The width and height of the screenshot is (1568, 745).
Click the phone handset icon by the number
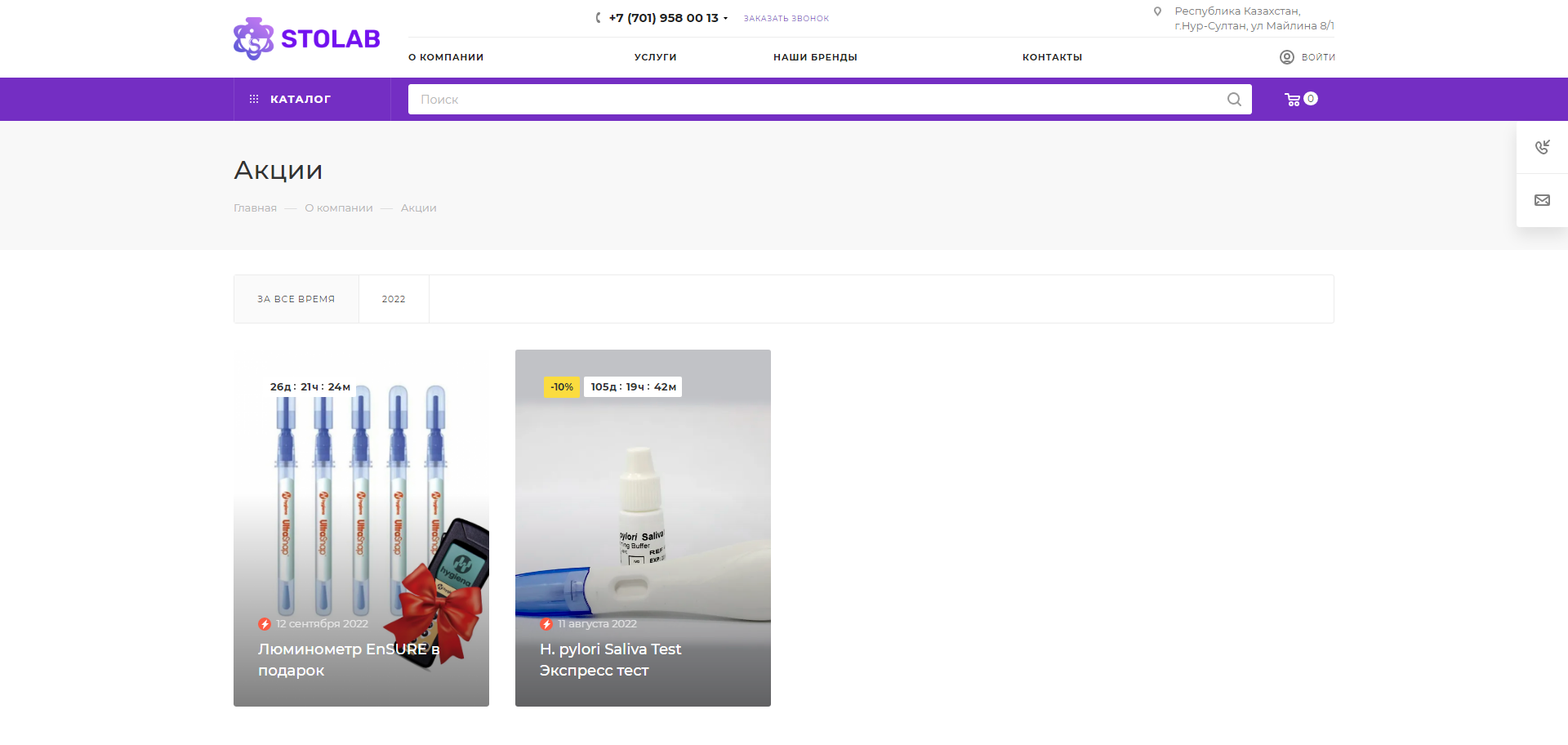(x=599, y=18)
